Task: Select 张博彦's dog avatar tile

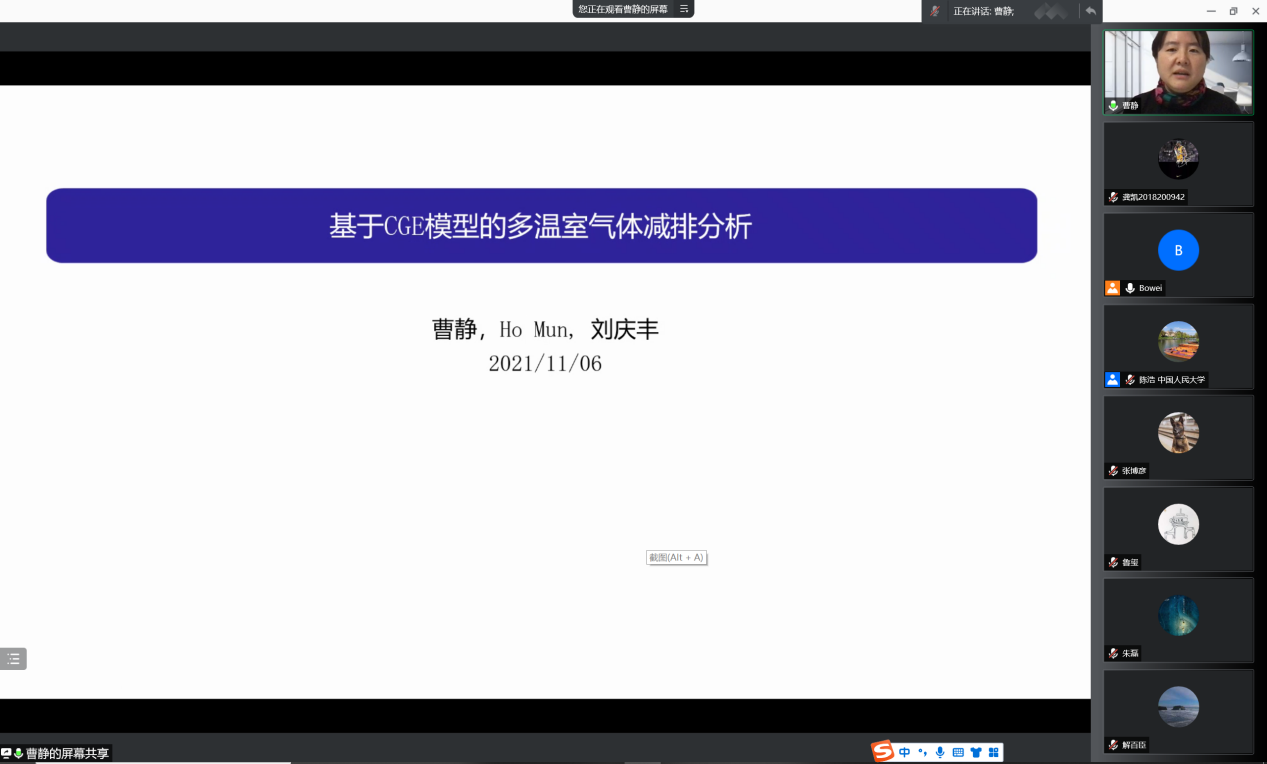Action: pos(1178,436)
